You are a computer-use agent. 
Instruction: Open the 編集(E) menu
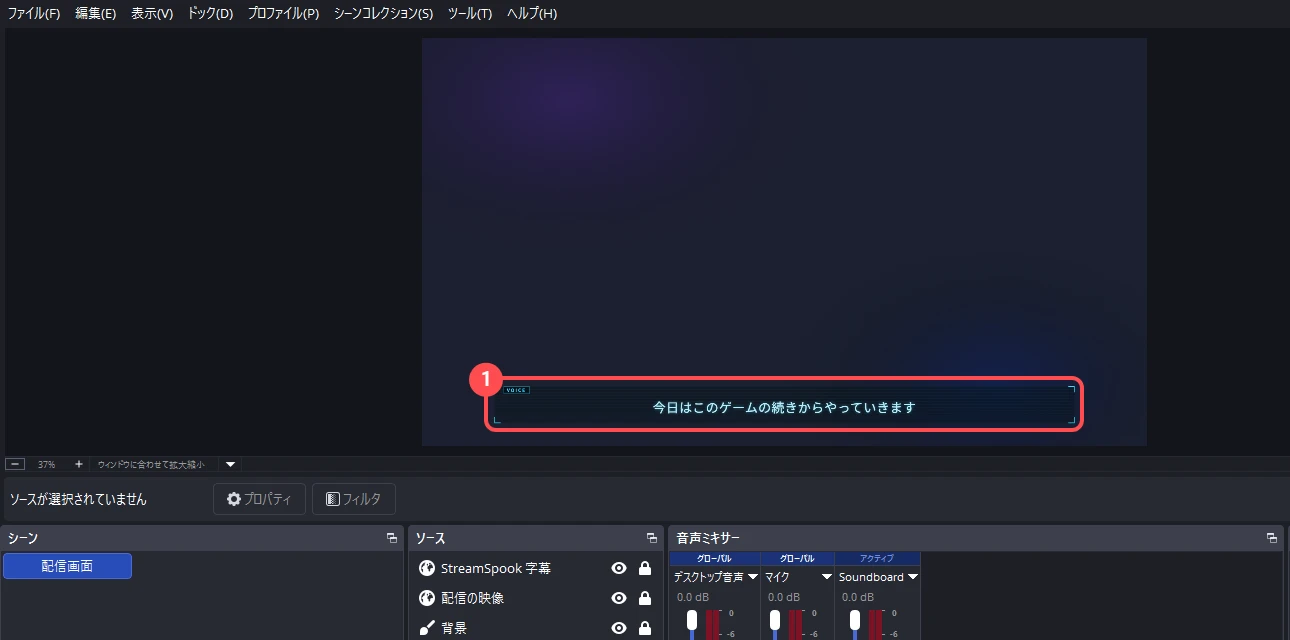96,14
